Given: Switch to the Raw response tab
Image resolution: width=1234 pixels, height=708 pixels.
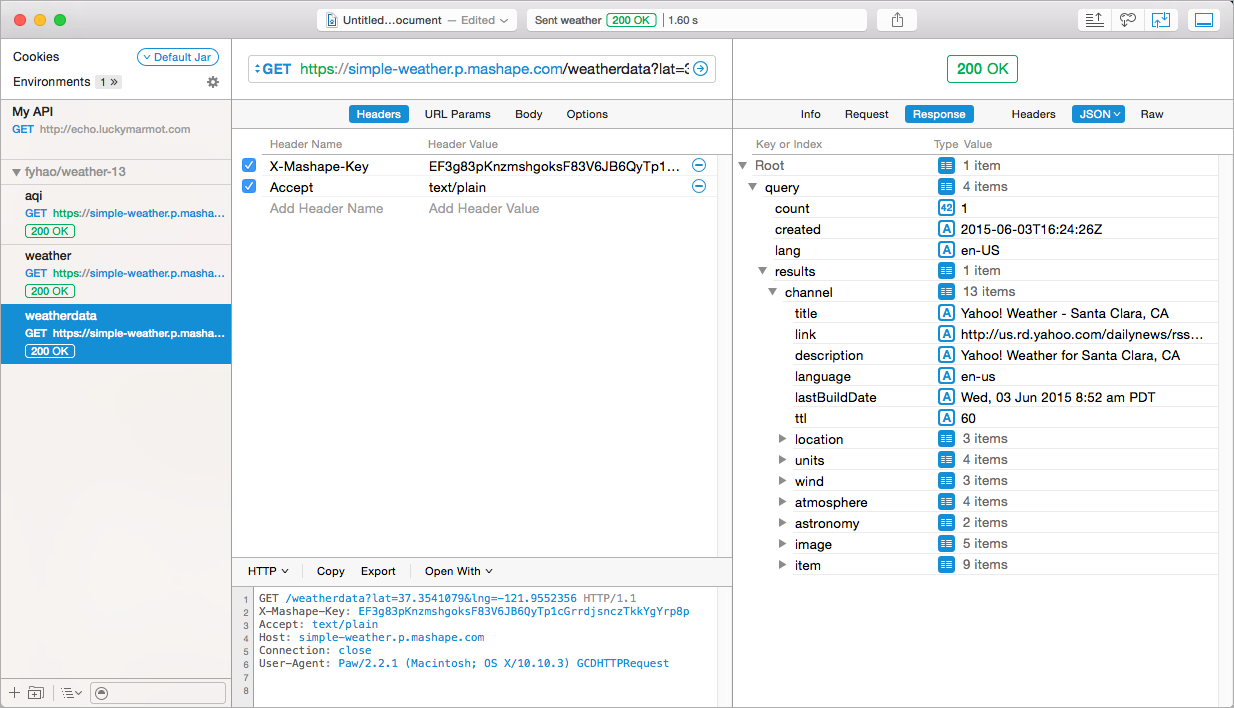Looking at the screenshot, I should [x=1152, y=114].
